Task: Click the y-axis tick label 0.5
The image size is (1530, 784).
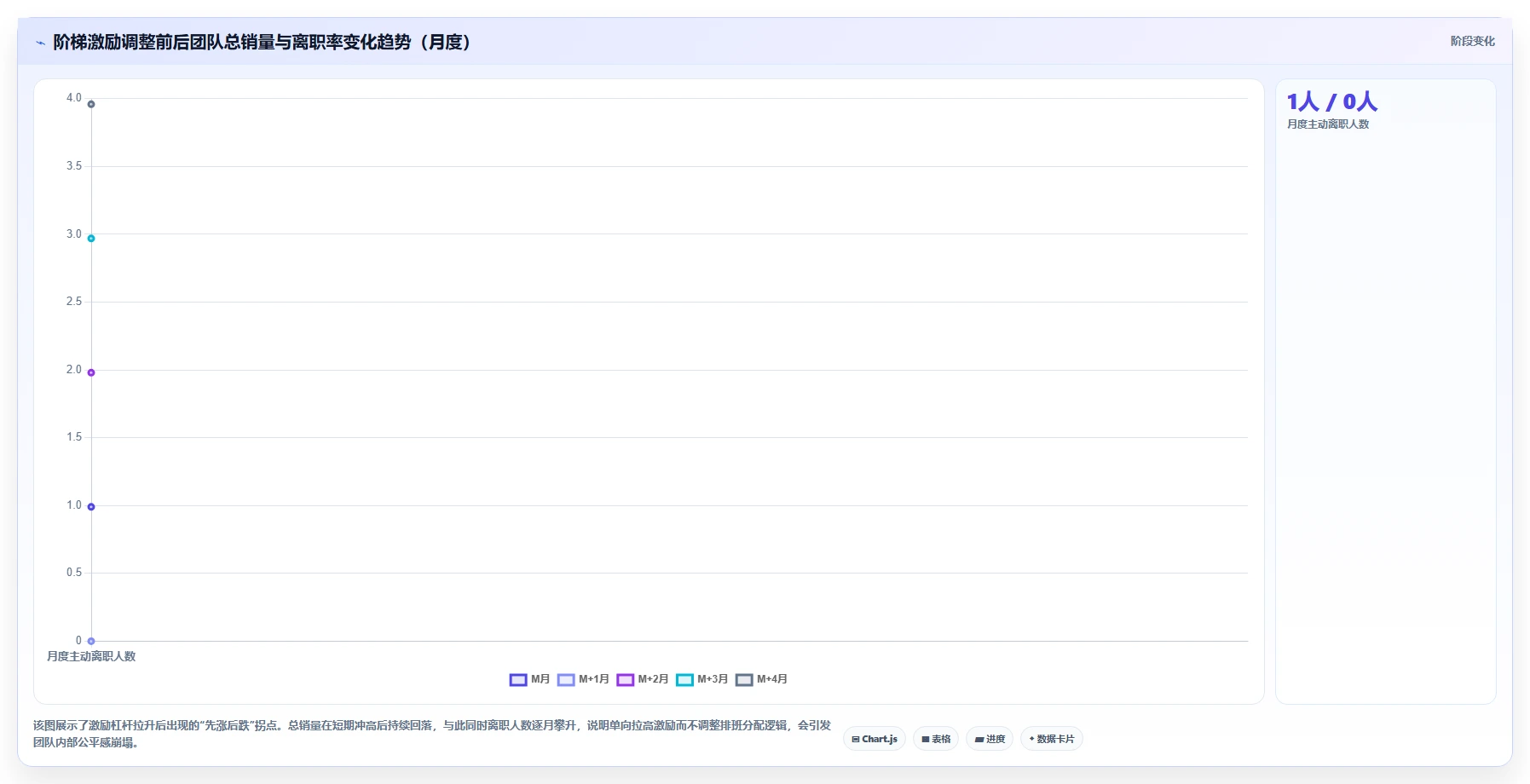Action: (x=74, y=573)
